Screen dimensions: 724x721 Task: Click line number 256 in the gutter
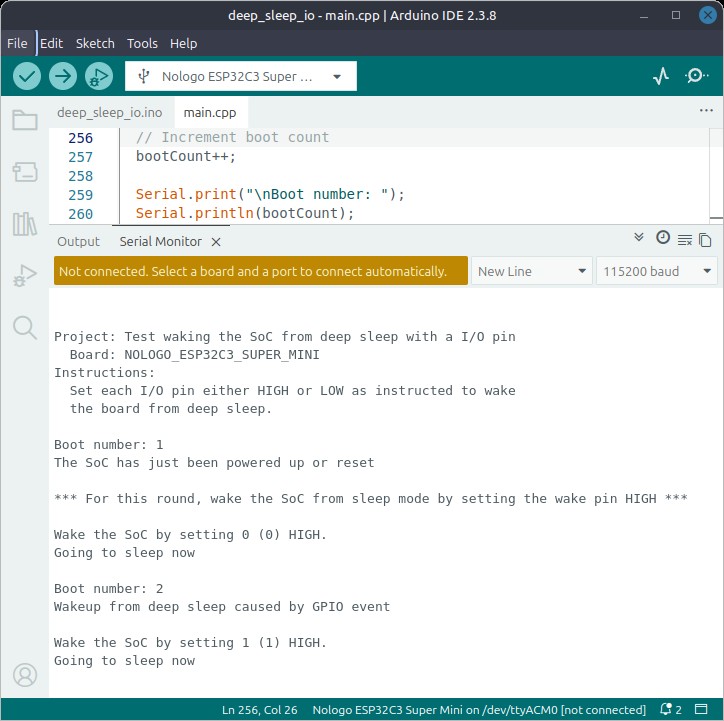(x=81, y=138)
